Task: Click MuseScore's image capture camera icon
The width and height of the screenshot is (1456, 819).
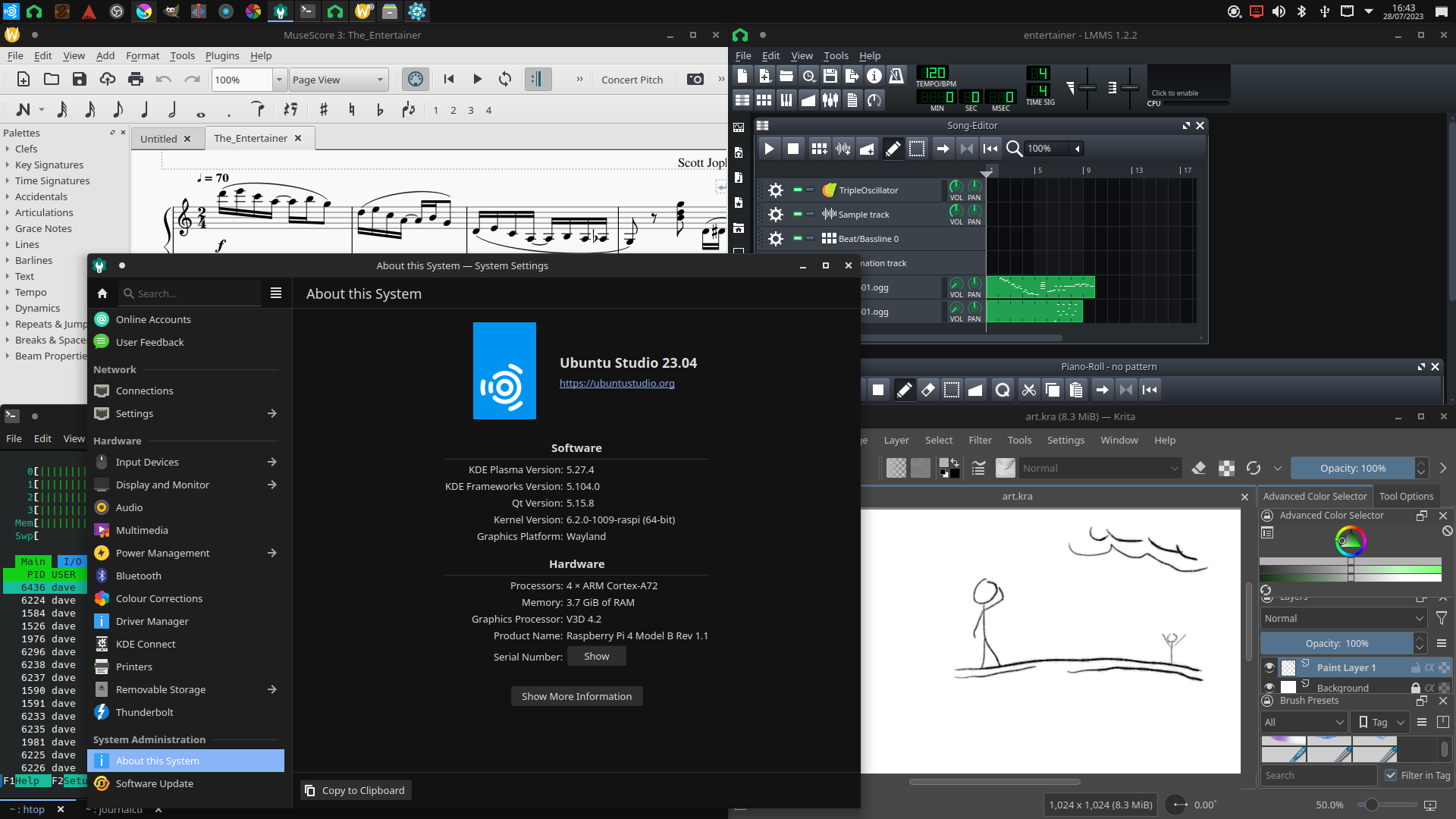Action: (695, 79)
